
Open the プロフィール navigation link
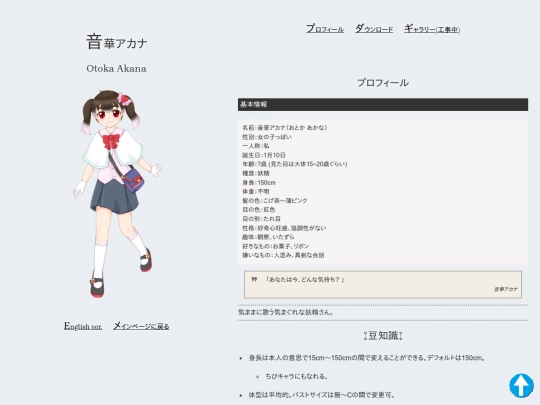pos(325,29)
